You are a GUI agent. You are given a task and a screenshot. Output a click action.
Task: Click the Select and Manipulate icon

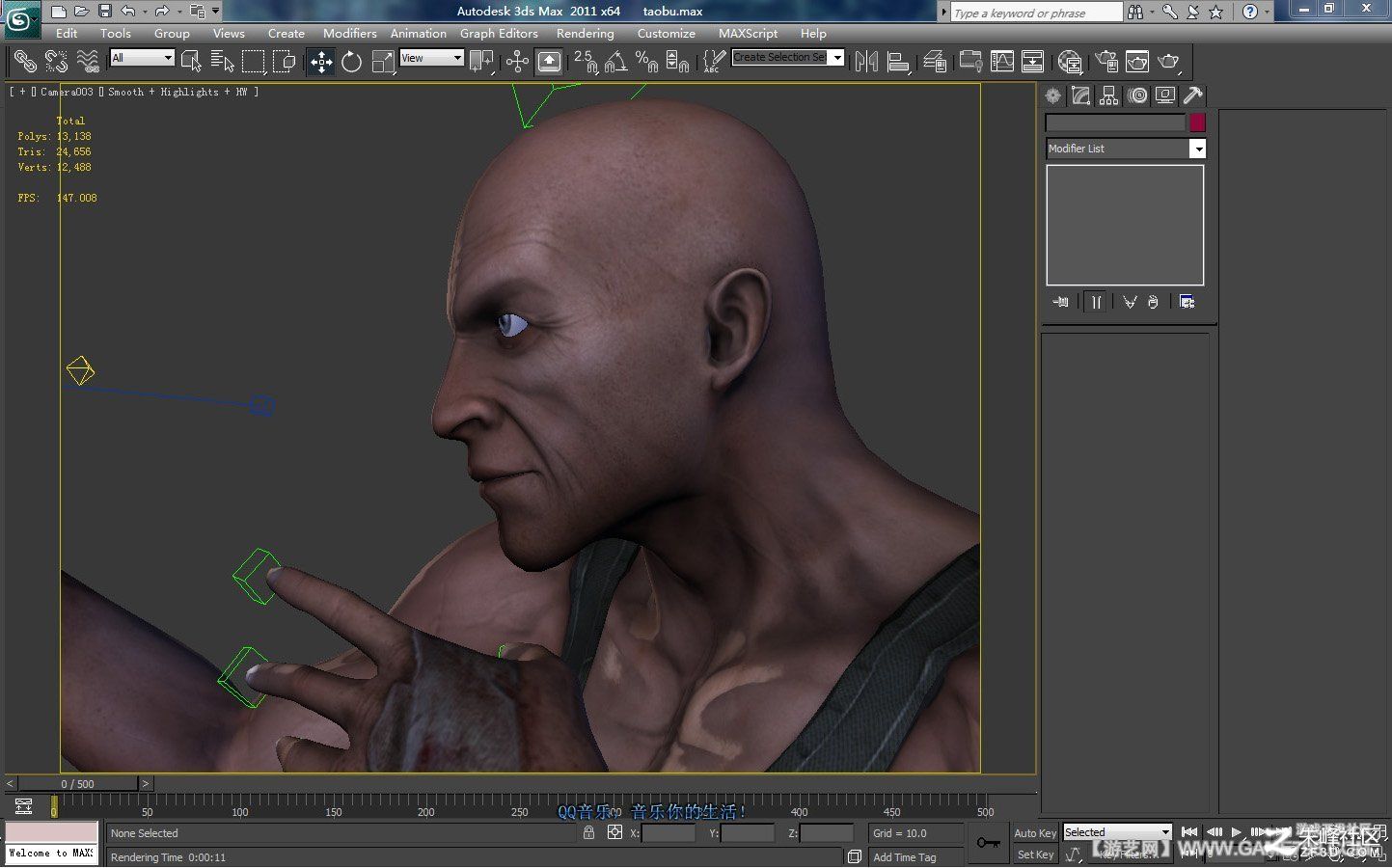(517, 62)
